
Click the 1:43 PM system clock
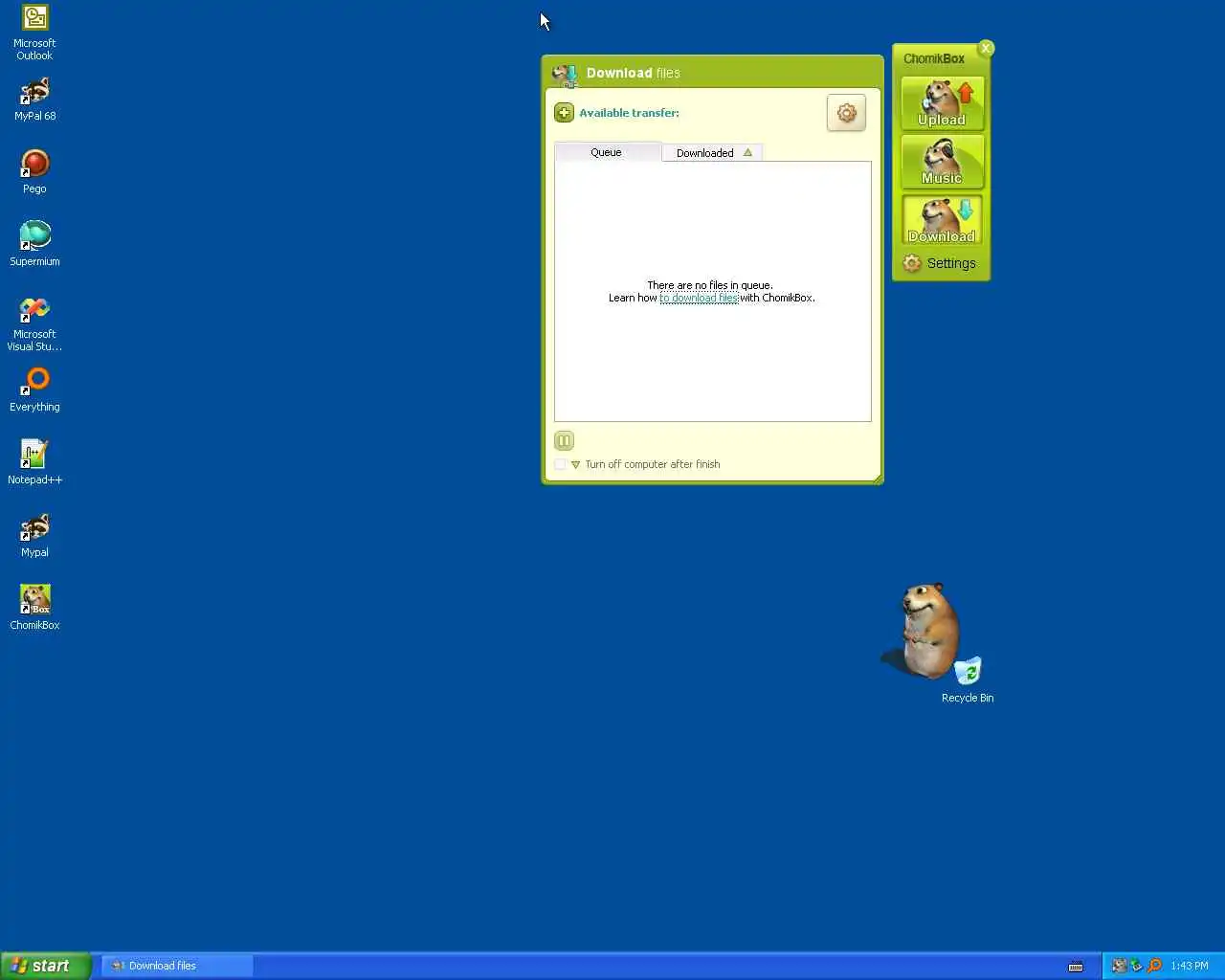(1190, 967)
